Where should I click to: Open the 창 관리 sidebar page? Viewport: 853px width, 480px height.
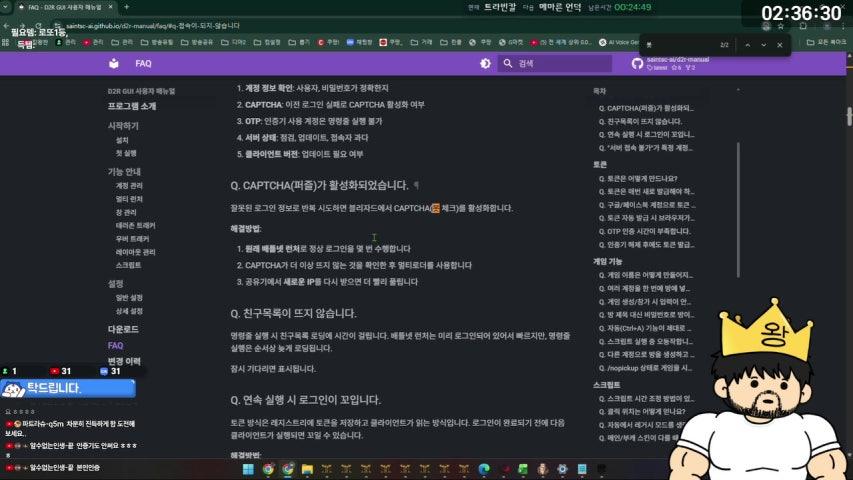pos(126,212)
